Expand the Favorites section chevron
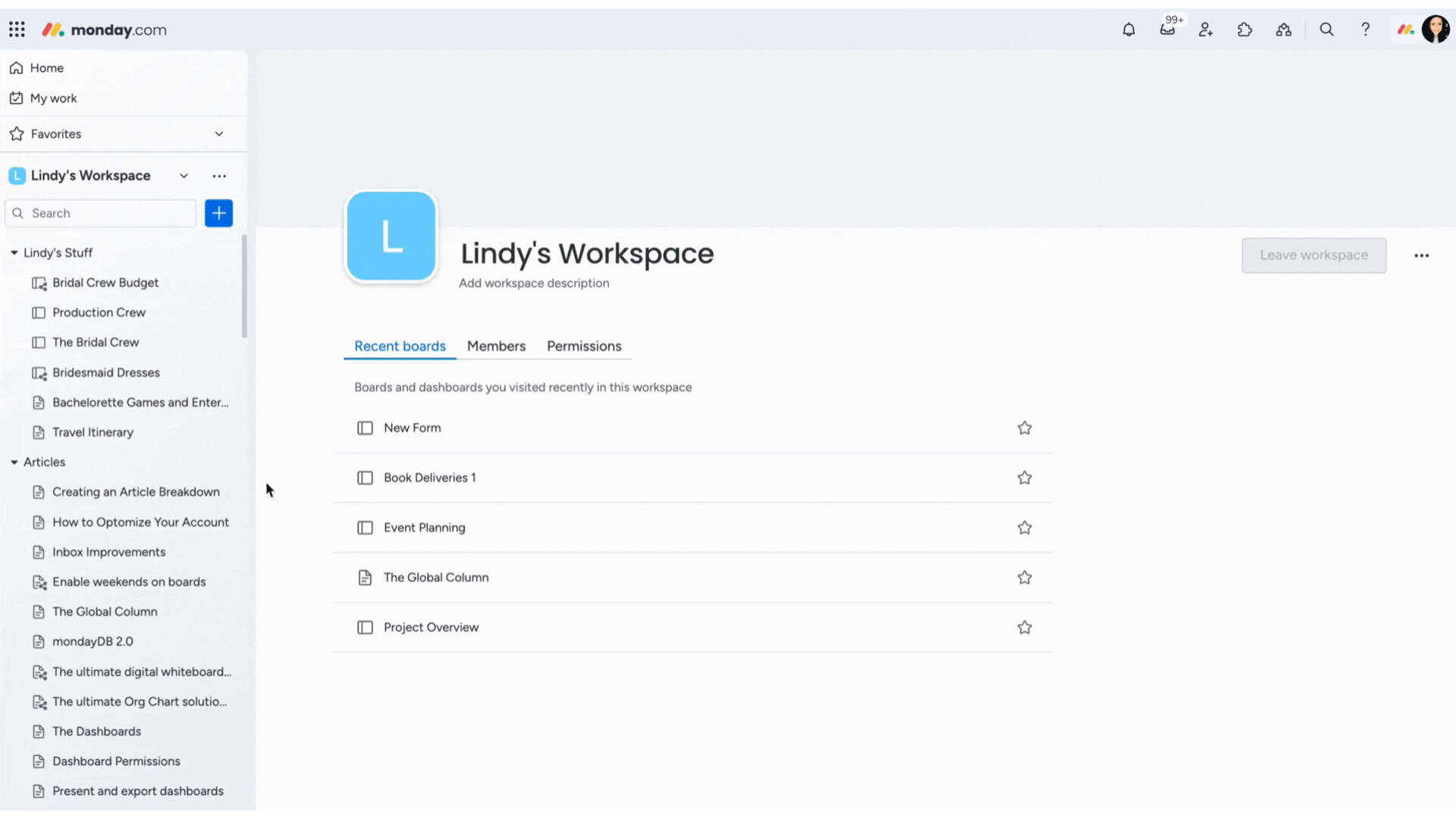The width and height of the screenshot is (1456, 819). [x=219, y=134]
